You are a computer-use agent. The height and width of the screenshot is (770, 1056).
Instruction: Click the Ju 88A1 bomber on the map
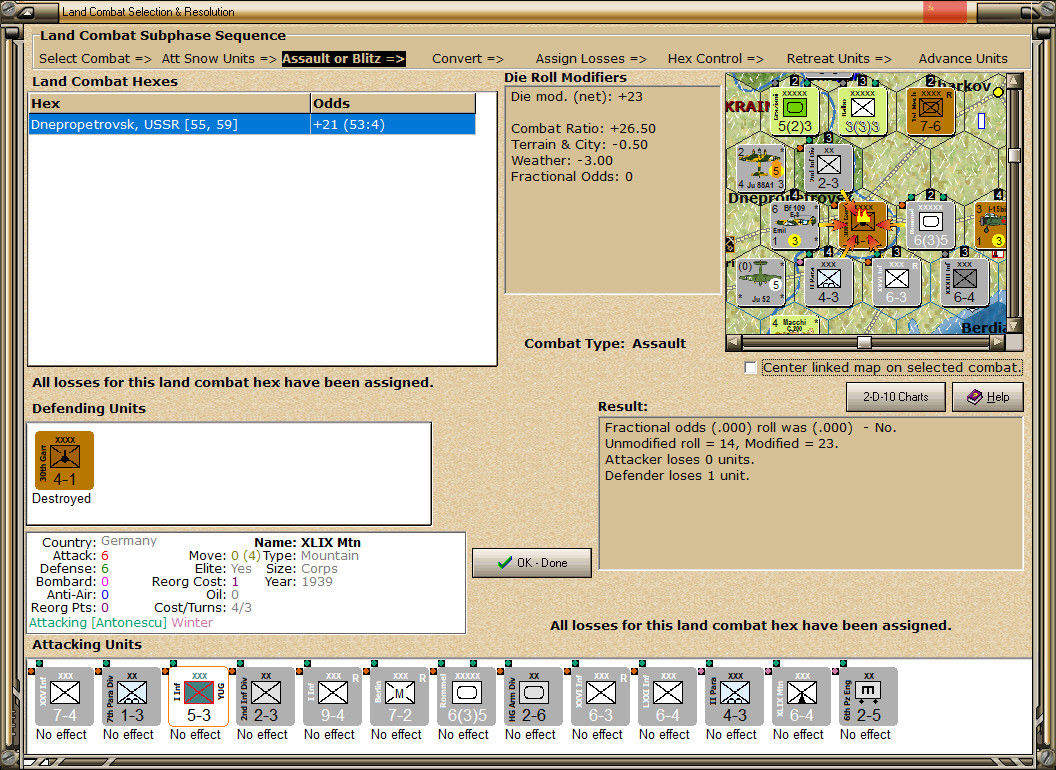coord(761,168)
